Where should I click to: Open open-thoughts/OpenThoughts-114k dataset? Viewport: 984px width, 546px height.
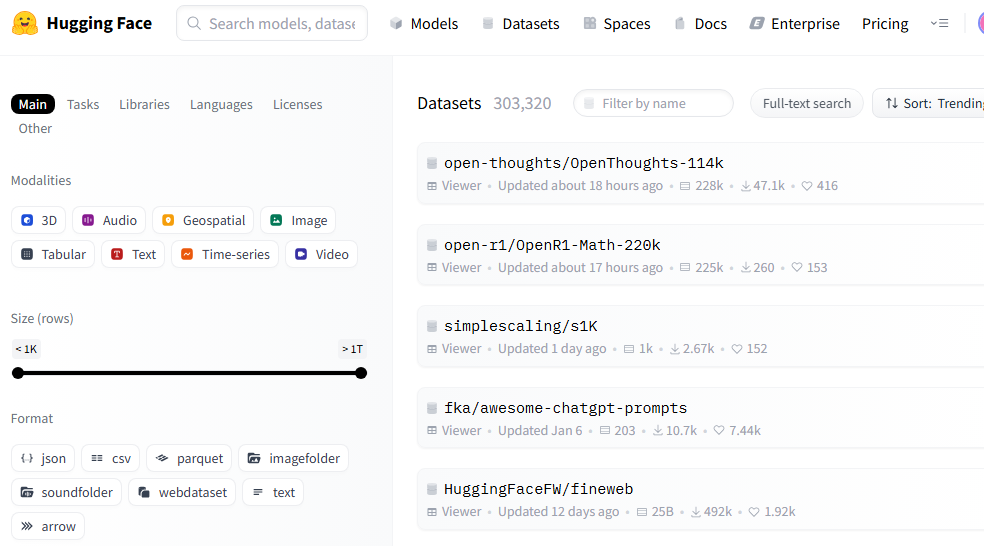coord(584,163)
